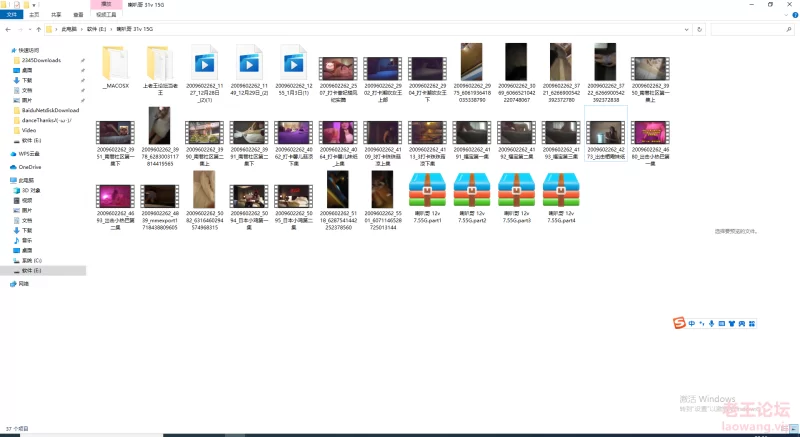Image resolution: width=800 pixels, height=437 pixels.
Task: Go forward using the Forward arrow
Action: coord(19,30)
